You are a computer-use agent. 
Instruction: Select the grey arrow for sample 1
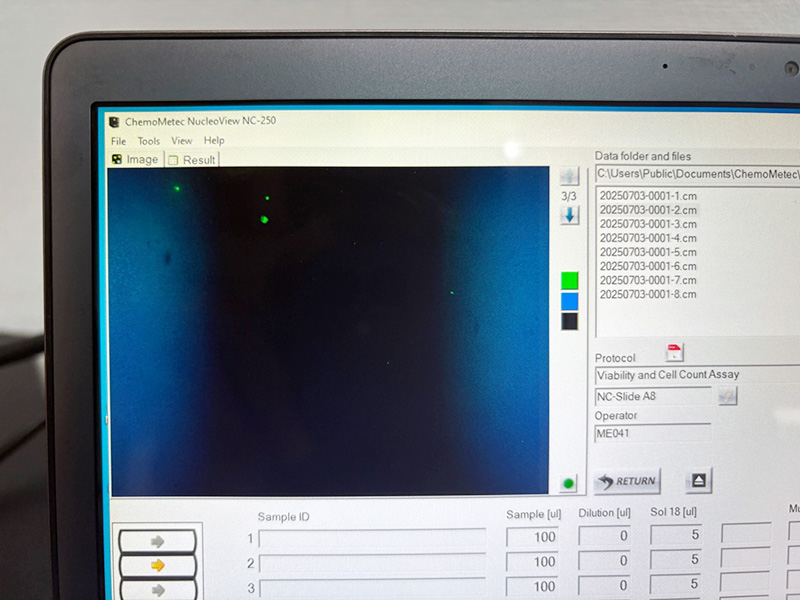pyautogui.click(x=157, y=541)
